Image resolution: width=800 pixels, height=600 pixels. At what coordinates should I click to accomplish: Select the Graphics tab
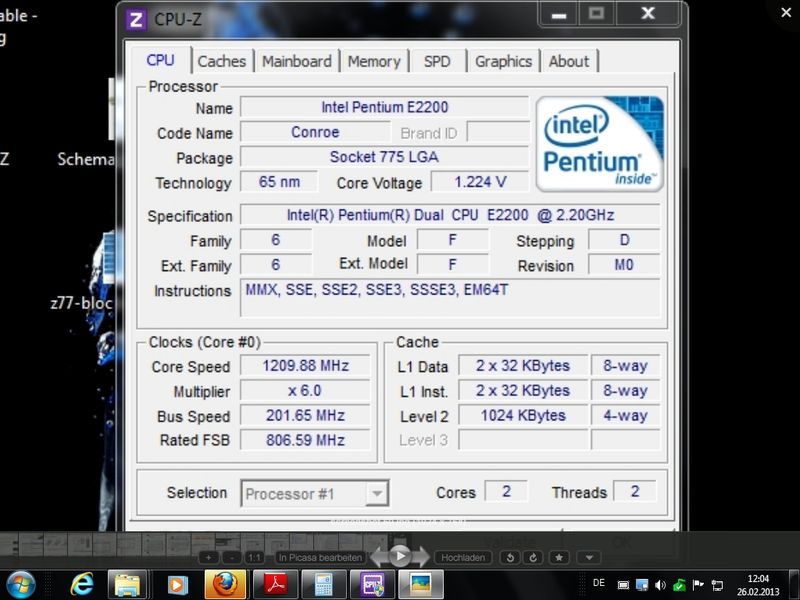(x=503, y=61)
